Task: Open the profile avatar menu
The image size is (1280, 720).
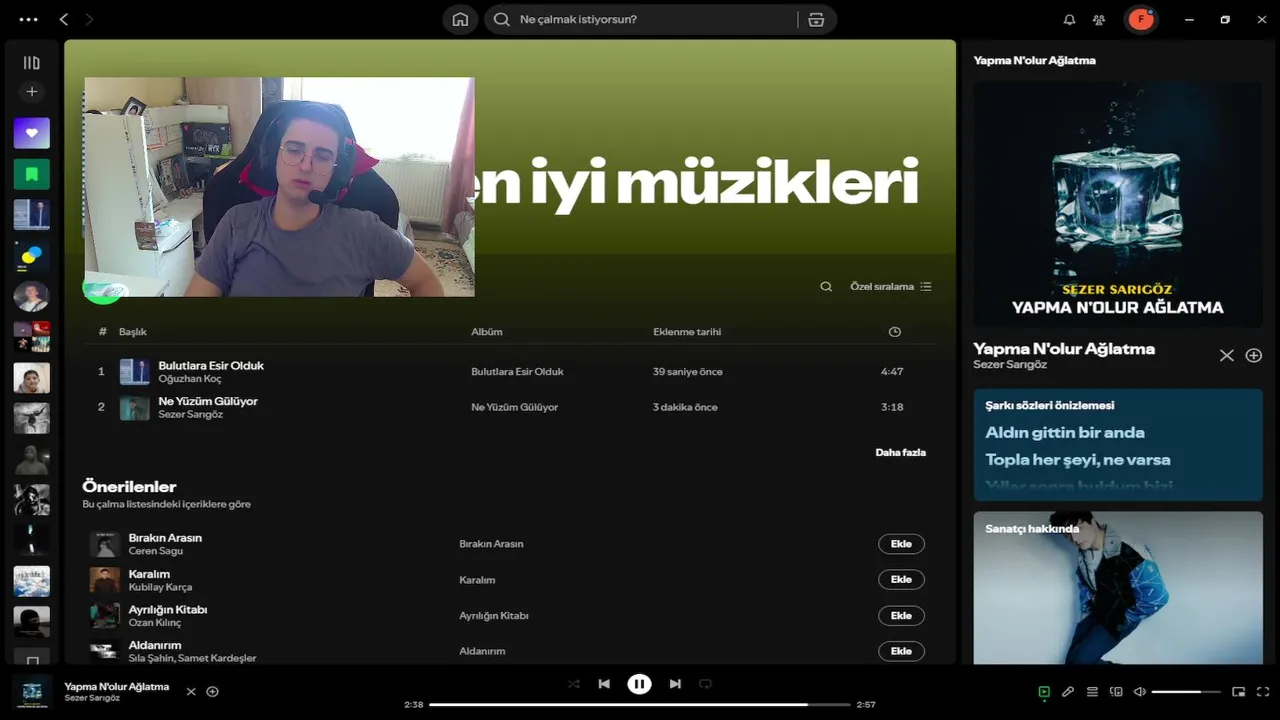Action: click(x=1141, y=19)
